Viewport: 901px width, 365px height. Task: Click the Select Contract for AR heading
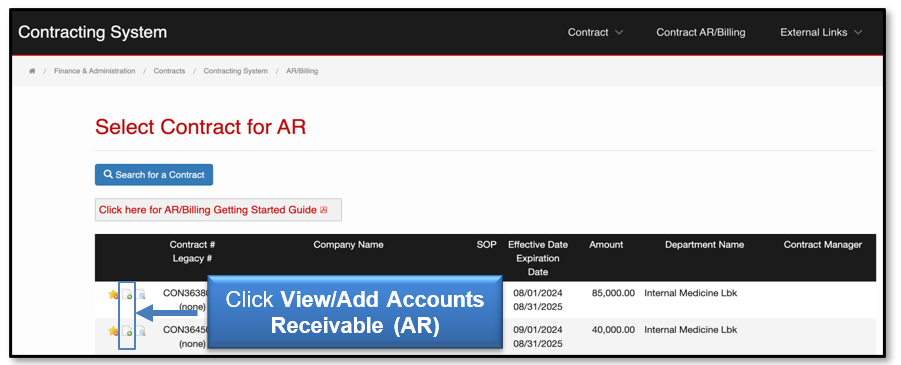click(201, 127)
